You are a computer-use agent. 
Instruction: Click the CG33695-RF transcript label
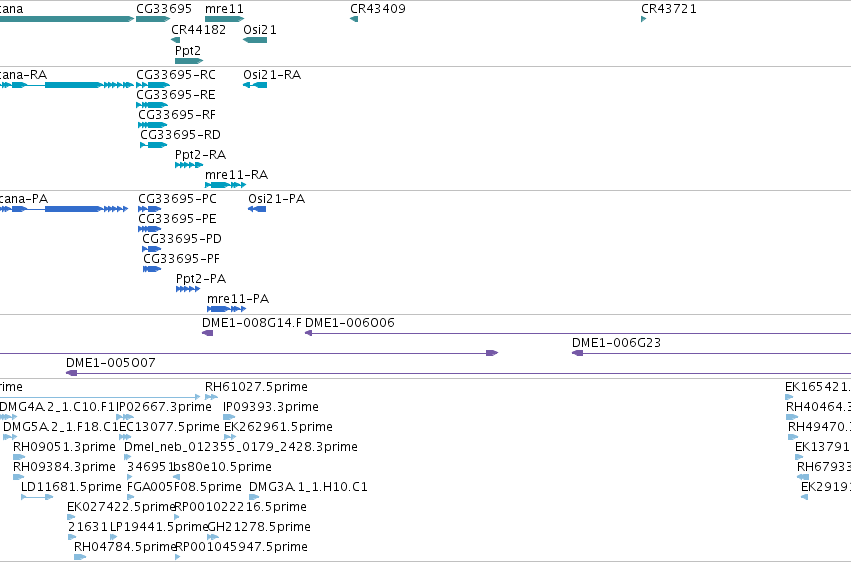click(177, 115)
